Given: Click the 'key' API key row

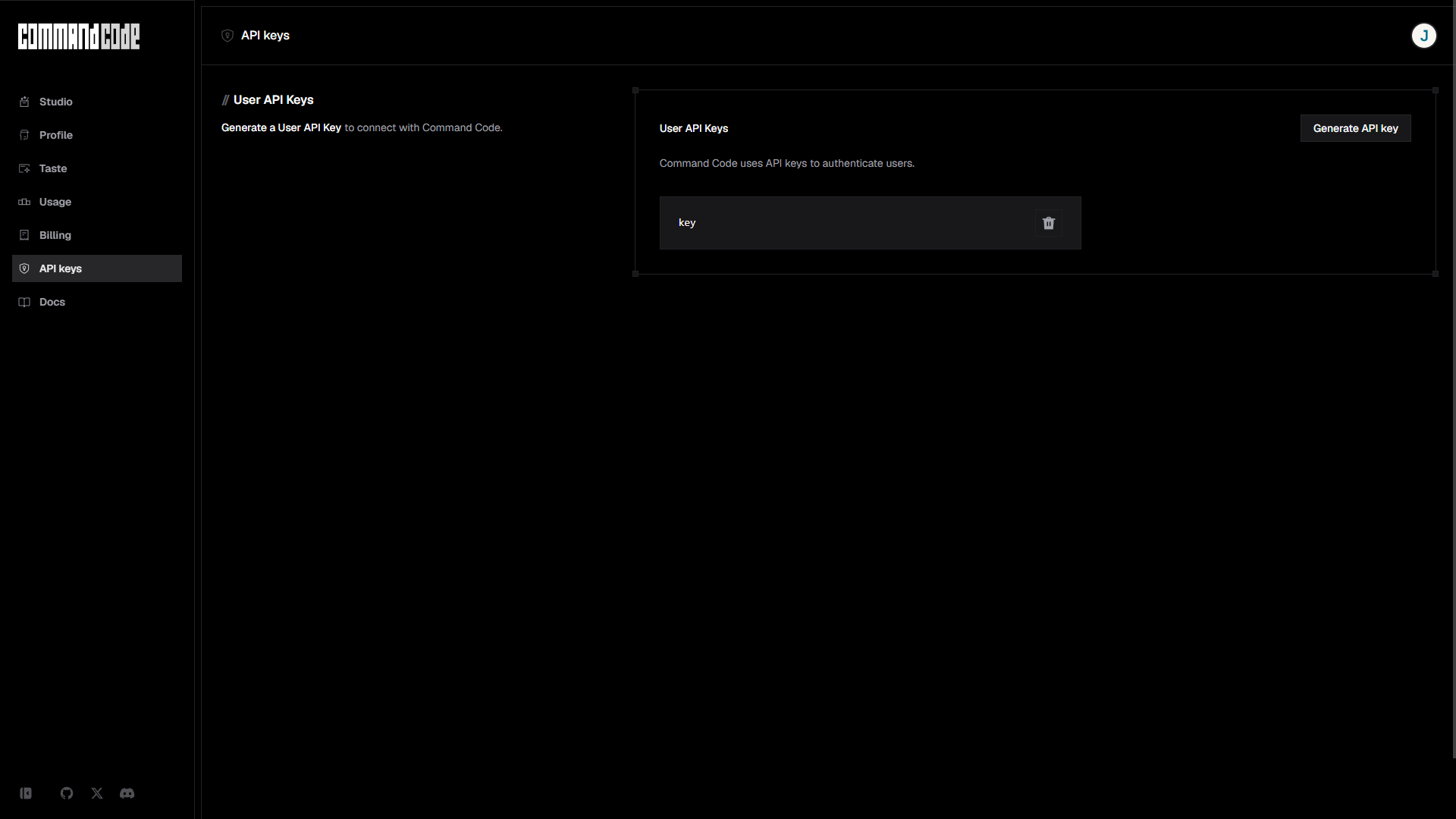Looking at the screenshot, I should [x=871, y=223].
